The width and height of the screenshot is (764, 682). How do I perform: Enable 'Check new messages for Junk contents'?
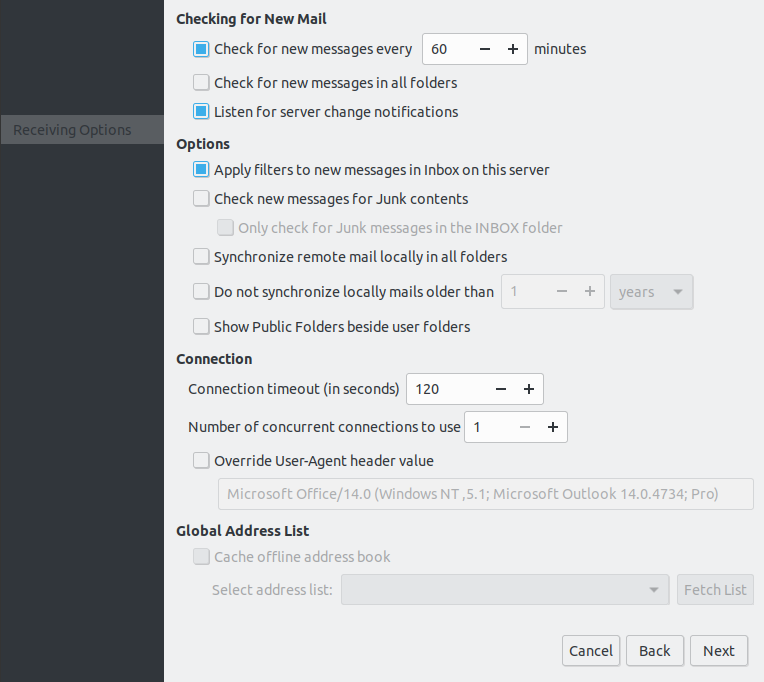coord(202,199)
